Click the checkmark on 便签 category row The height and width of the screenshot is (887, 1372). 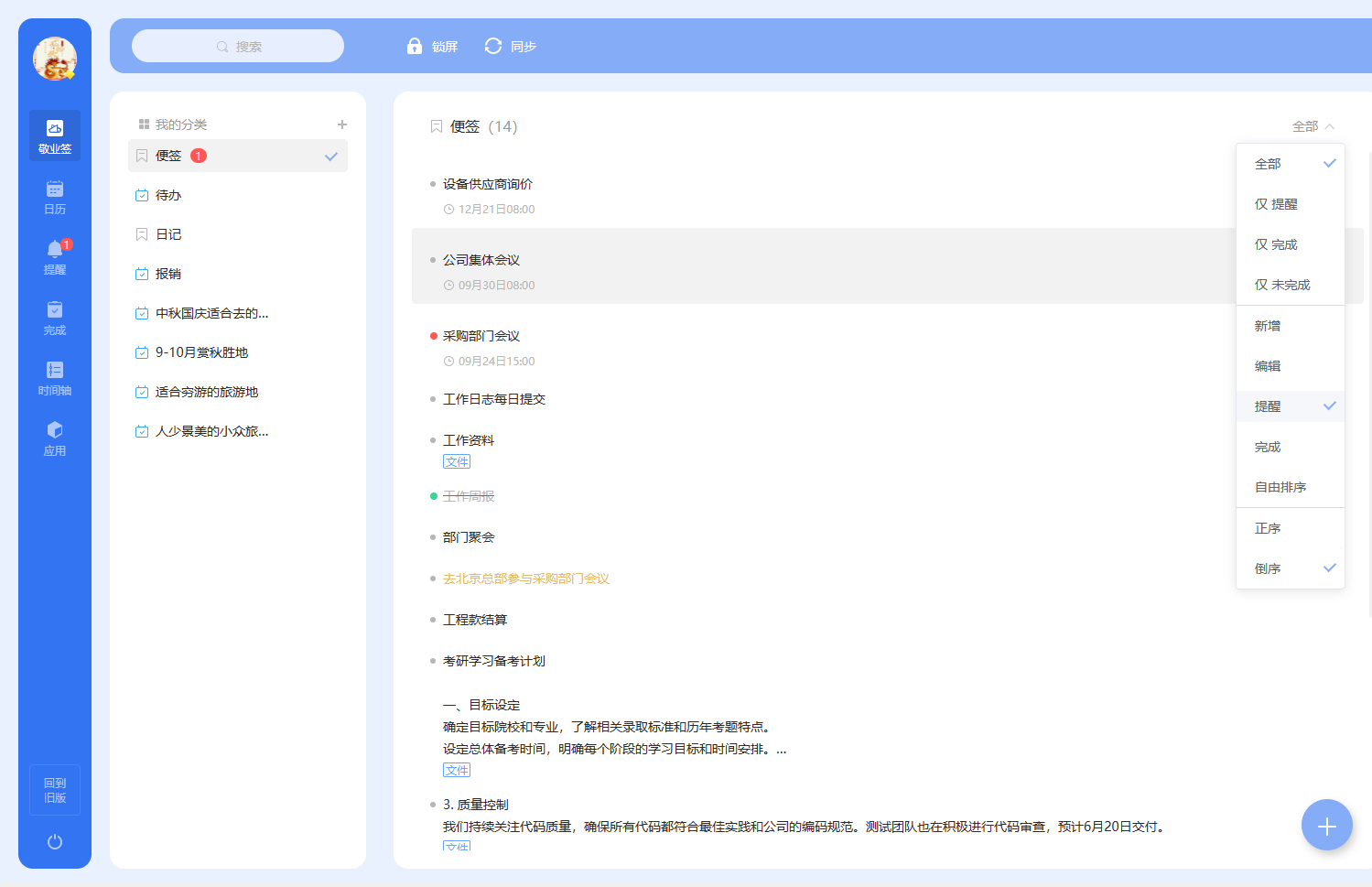[x=331, y=157]
